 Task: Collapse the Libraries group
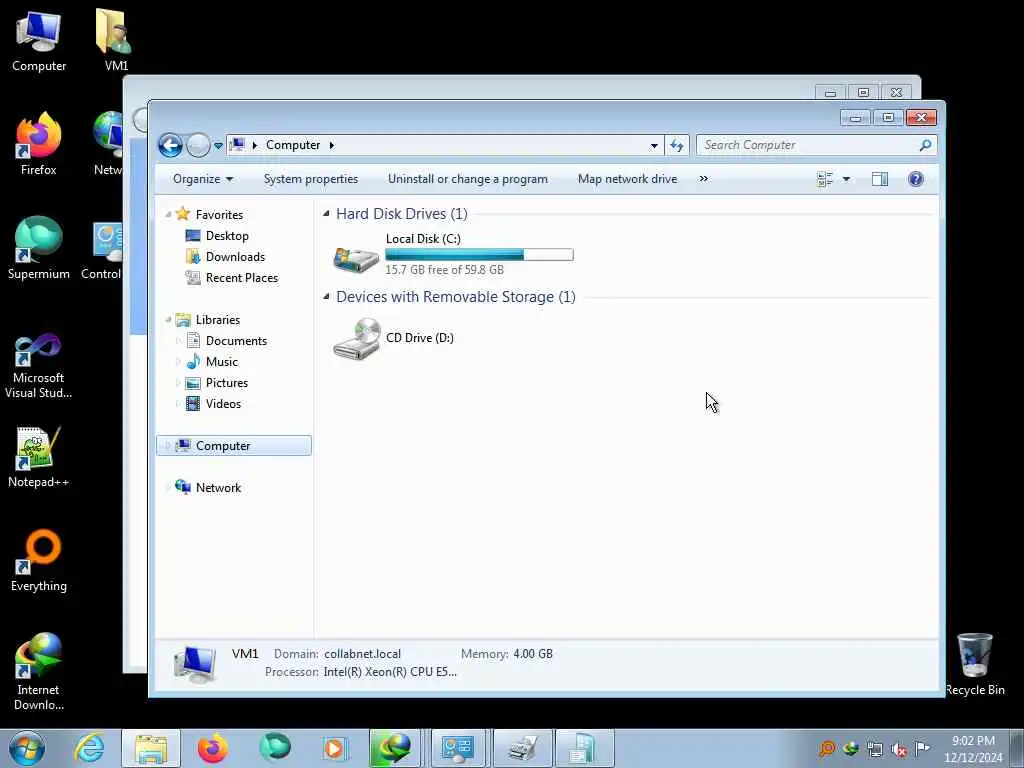[x=168, y=319]
